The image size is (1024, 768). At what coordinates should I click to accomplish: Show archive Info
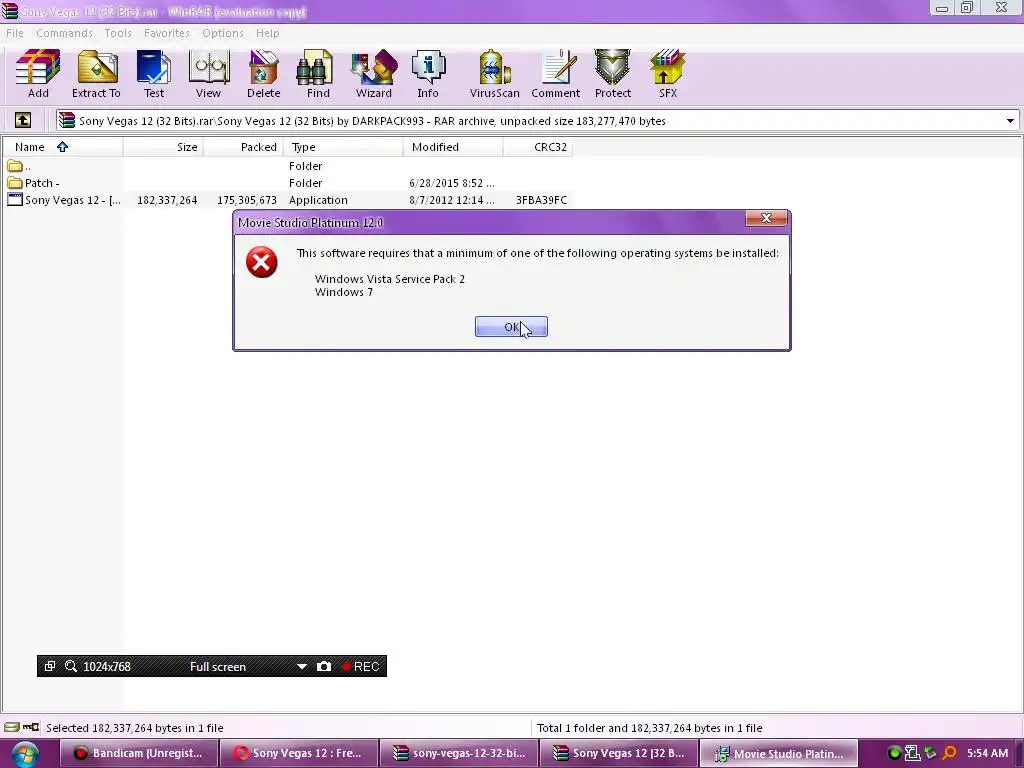428,74
